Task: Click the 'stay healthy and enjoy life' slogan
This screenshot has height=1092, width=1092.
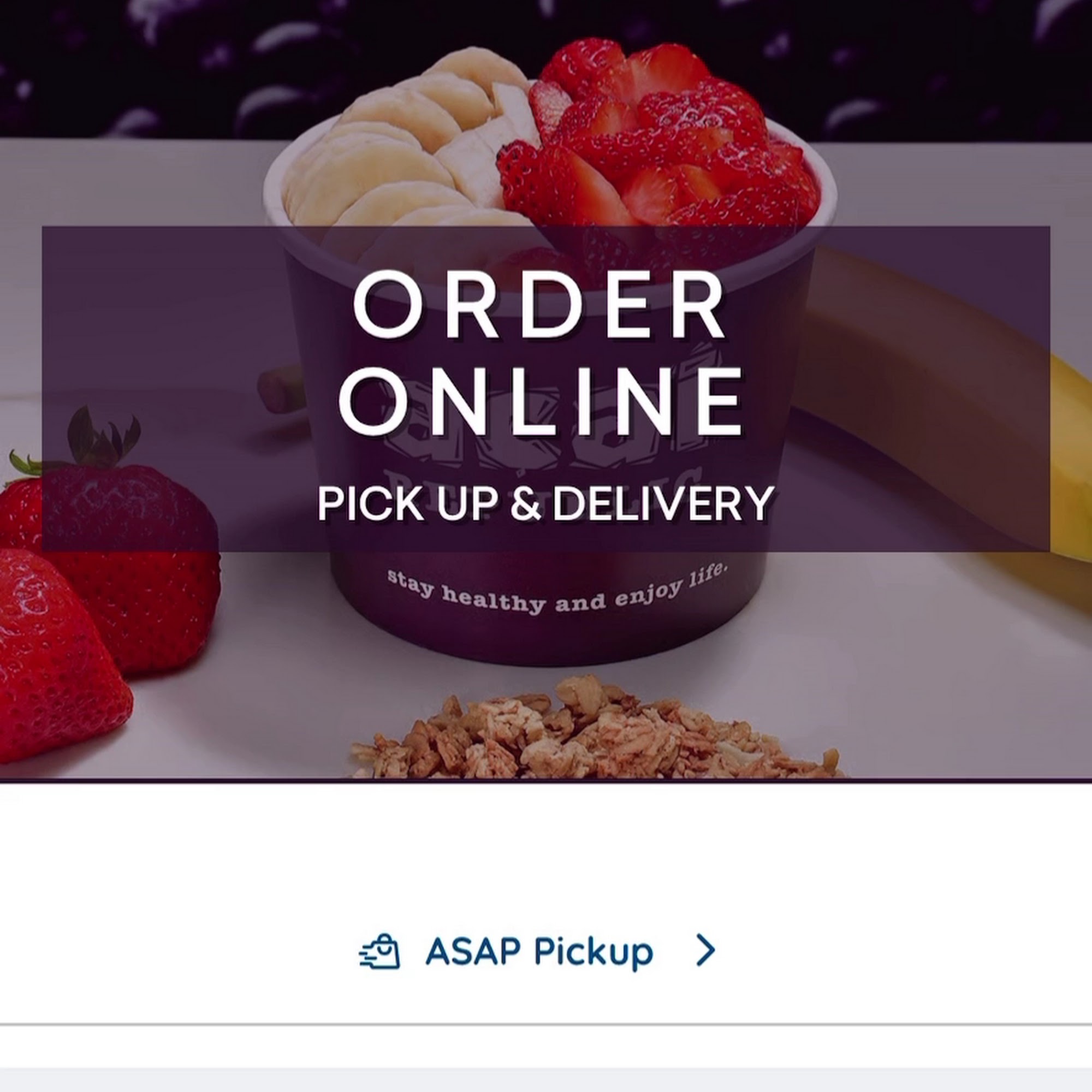Action: coord(555,590)
